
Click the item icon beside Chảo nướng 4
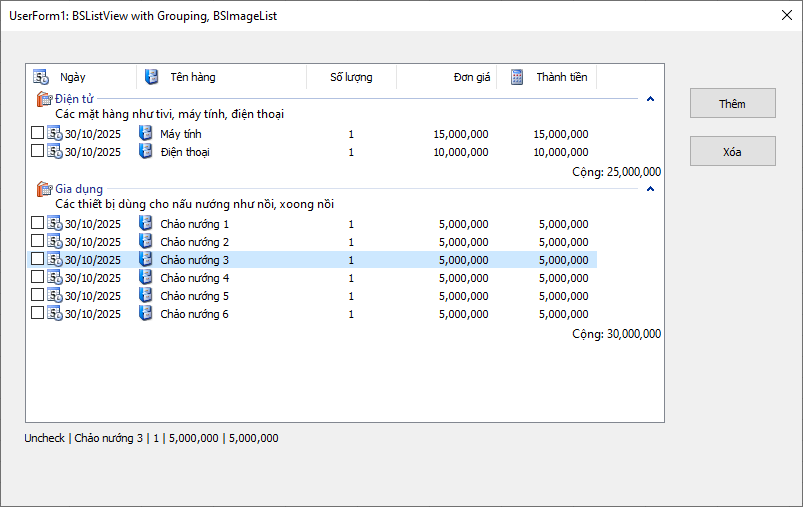tap(145, 278)
